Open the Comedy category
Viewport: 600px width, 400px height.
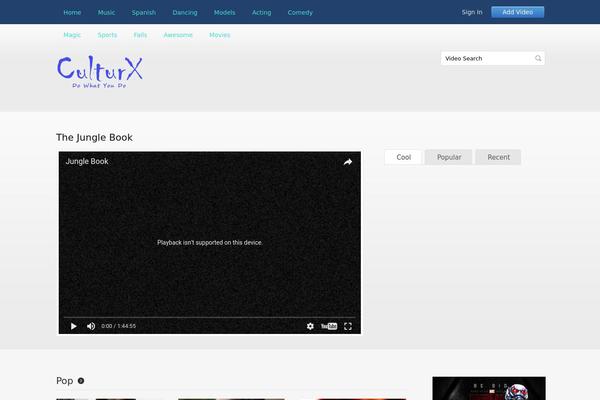click(x=300, y=13)
